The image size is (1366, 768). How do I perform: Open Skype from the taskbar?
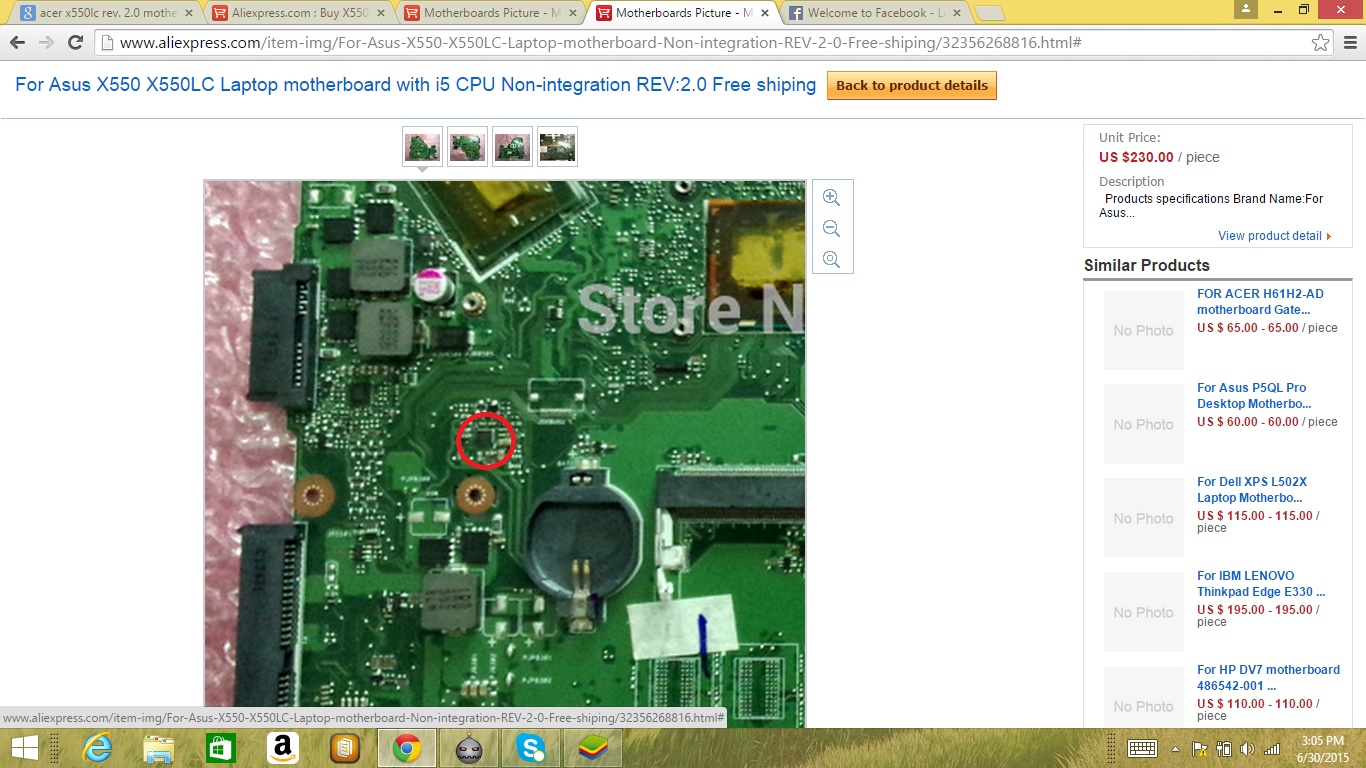531,748
